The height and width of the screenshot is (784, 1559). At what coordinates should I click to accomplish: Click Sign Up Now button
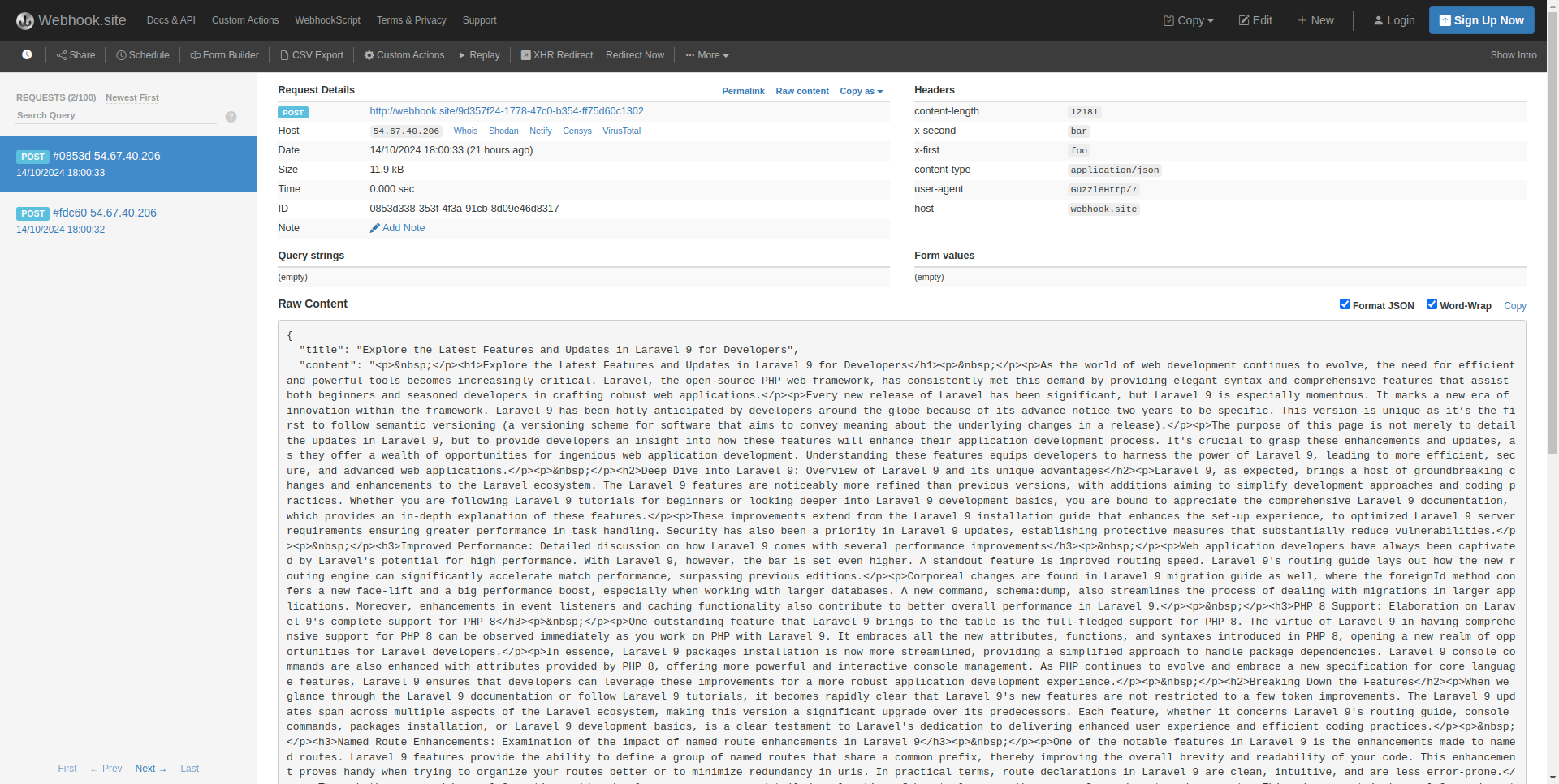[x=1481, y=20]
